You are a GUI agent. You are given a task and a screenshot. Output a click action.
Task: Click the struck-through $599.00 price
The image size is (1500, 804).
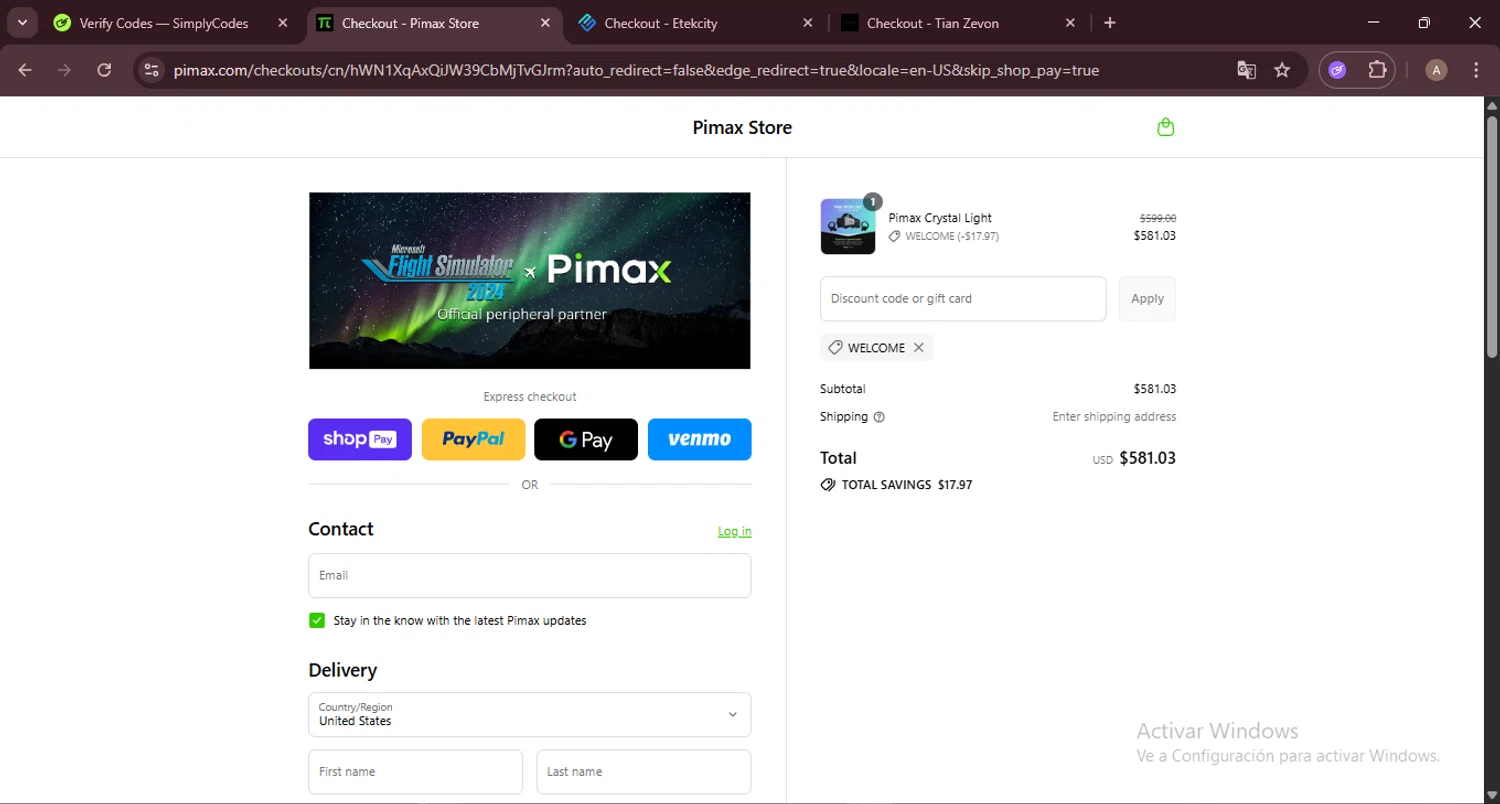click(x=1158, y=218)
